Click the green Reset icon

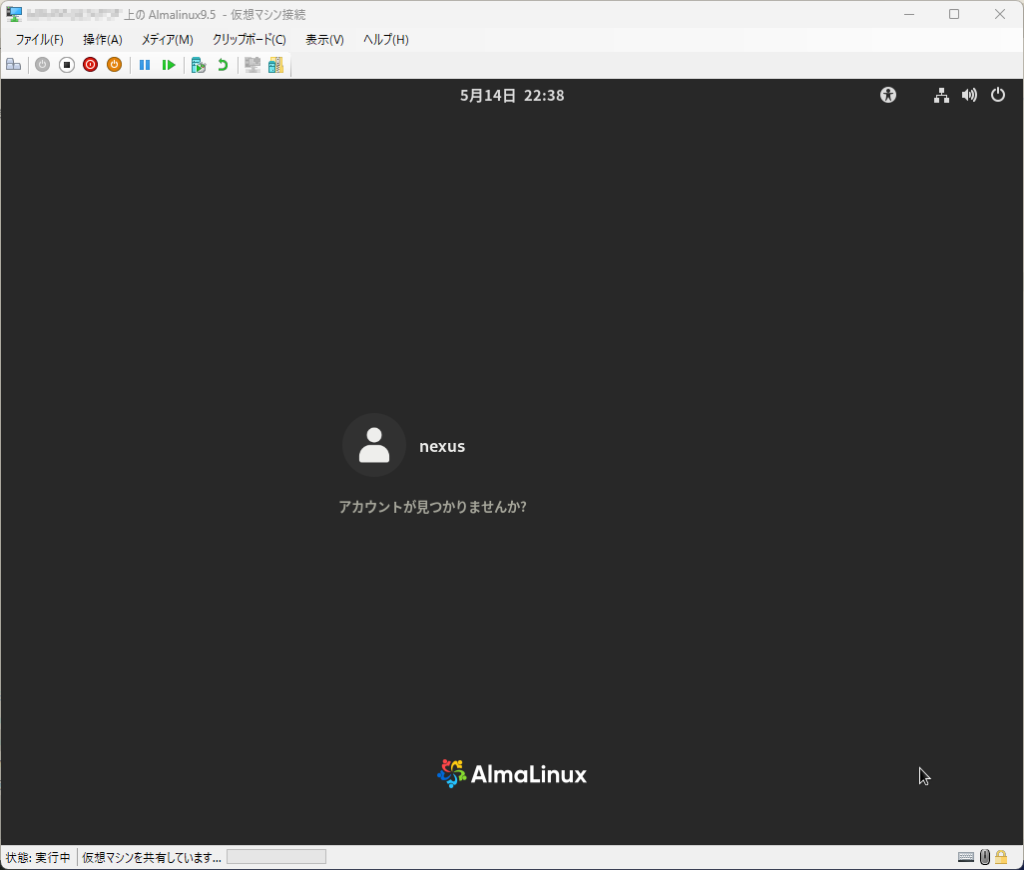(169, 65)
